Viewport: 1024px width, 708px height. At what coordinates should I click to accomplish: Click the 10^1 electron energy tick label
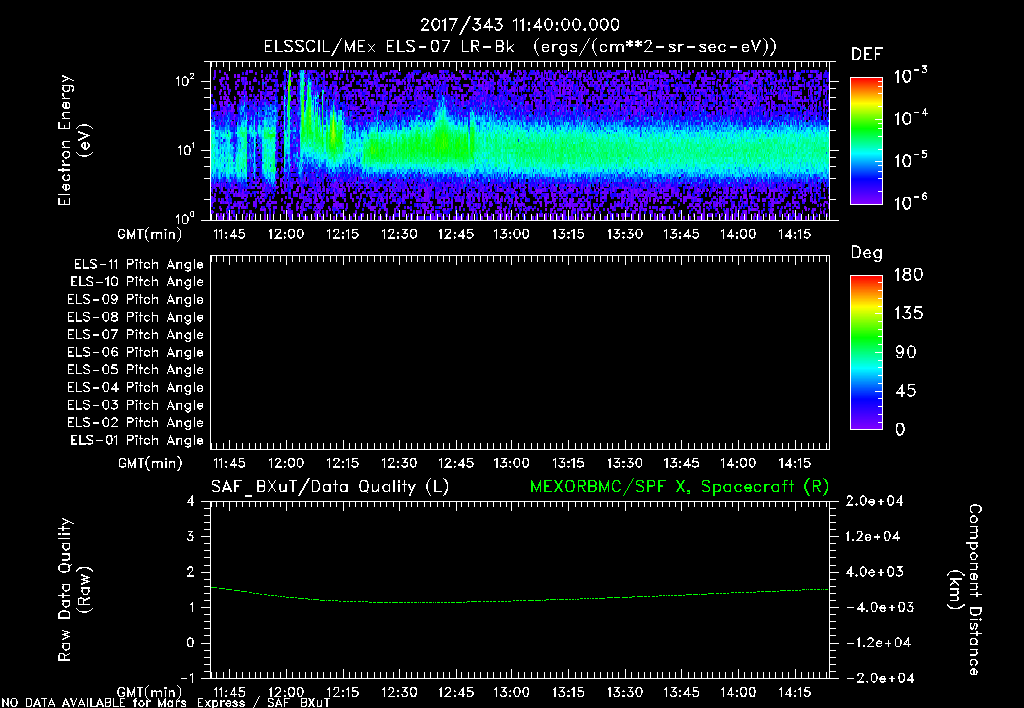[185, 150]
